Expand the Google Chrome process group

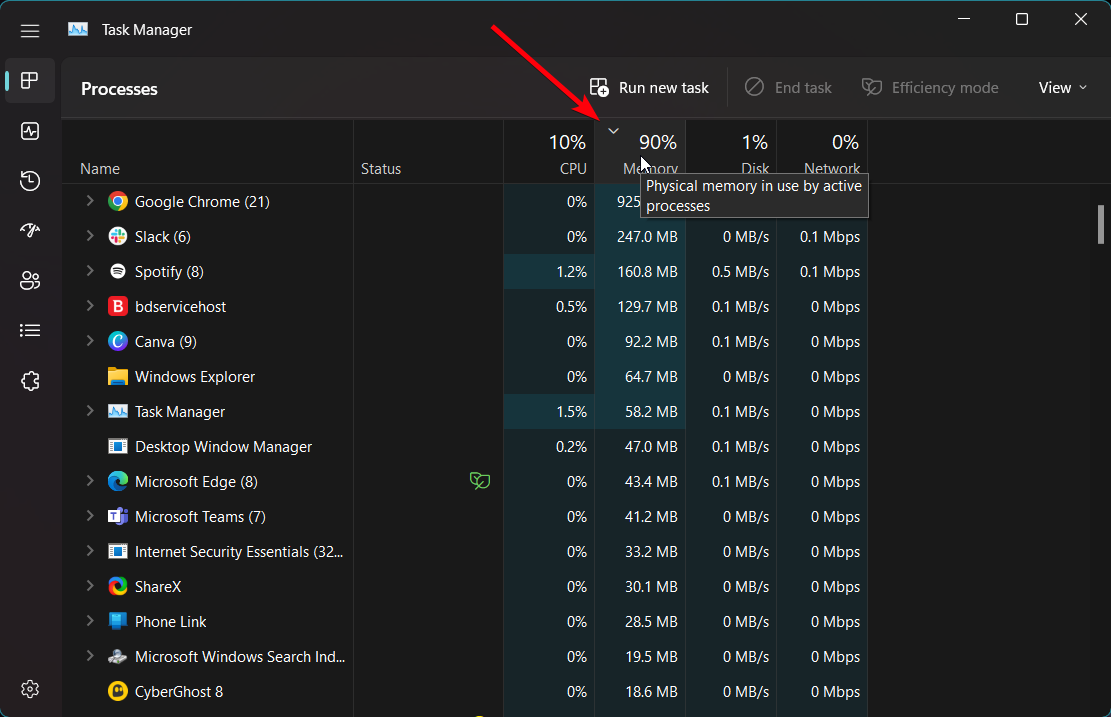point(90,201)
